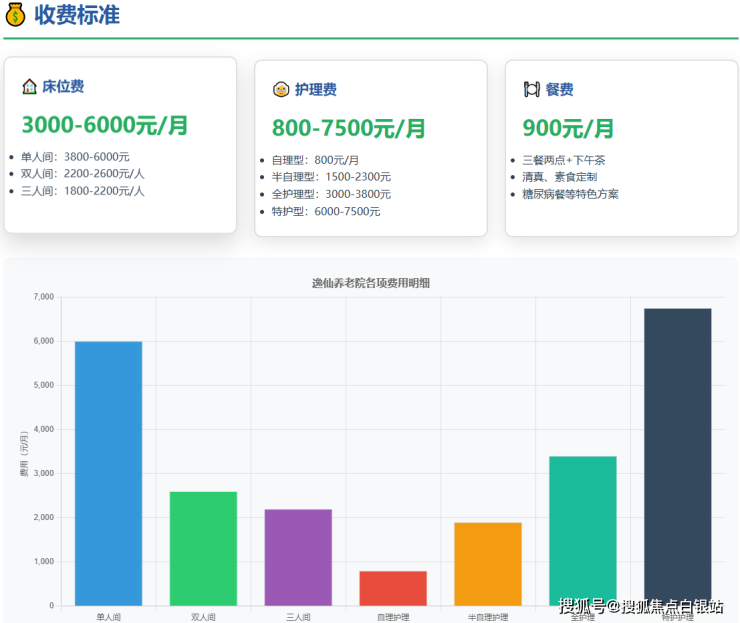Viewport: 740px width, 623px height.
Task: Click the plate and cutlery icon beside 餐费
Action: coord(531,90)
